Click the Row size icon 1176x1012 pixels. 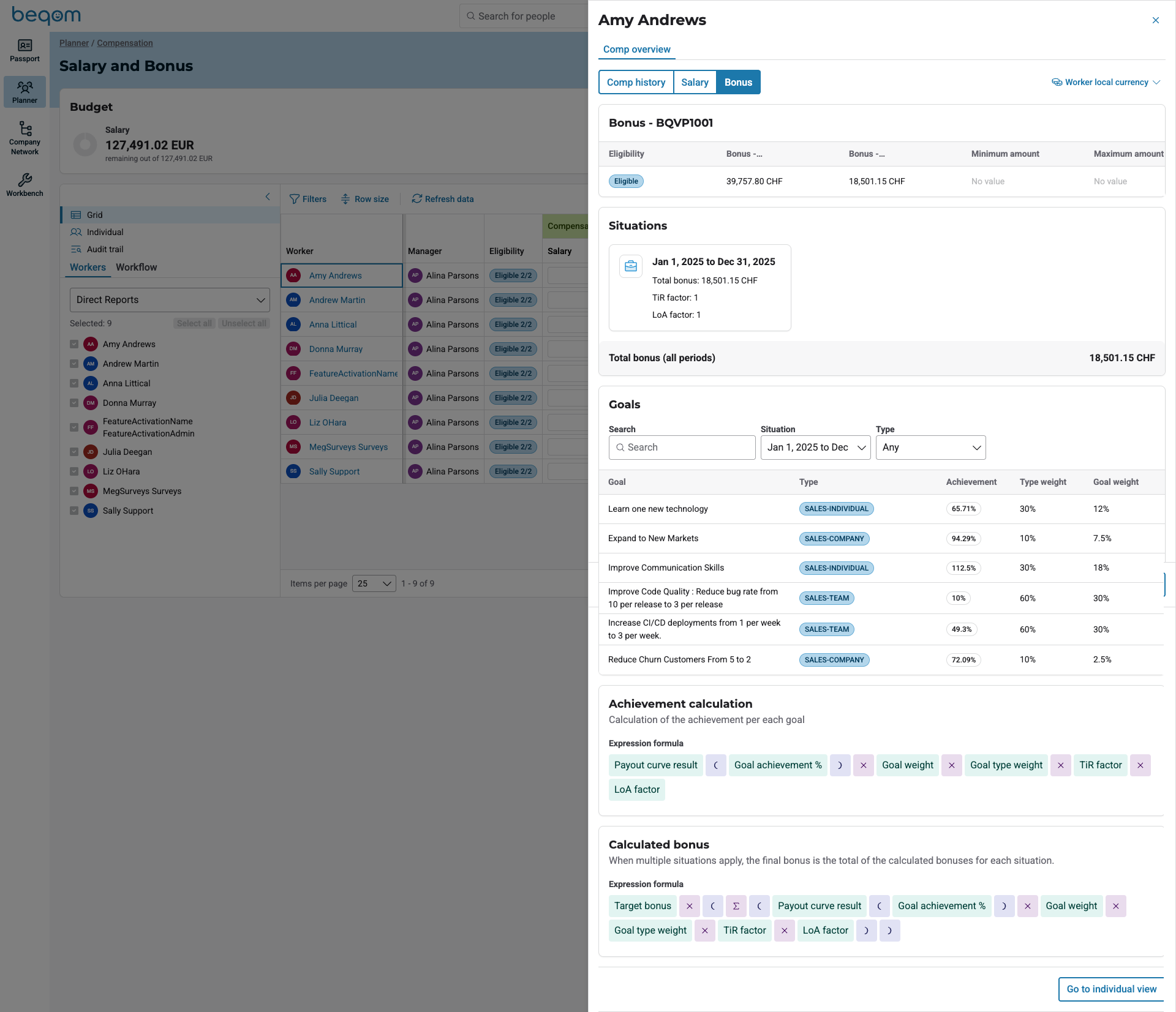click(345, 199)
